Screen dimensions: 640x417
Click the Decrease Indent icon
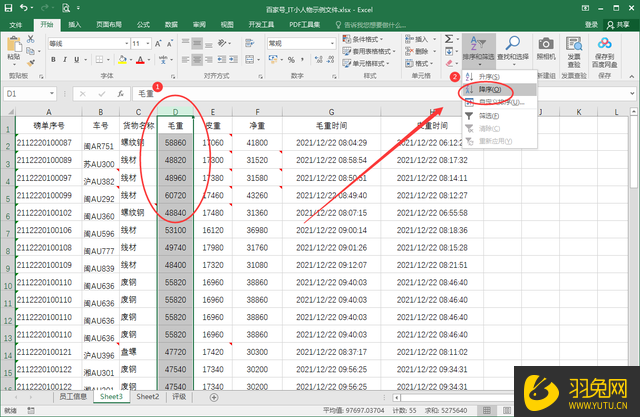[x=222, y=60]
